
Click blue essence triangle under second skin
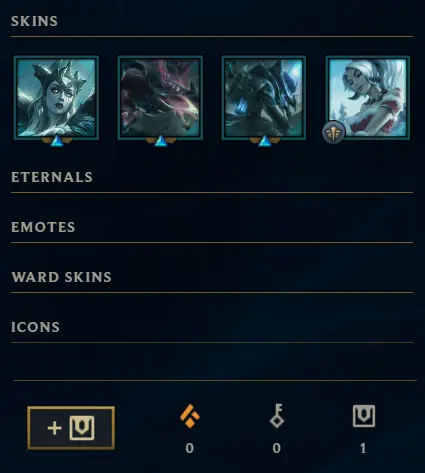pyautogui.click(x=161, y=141)
